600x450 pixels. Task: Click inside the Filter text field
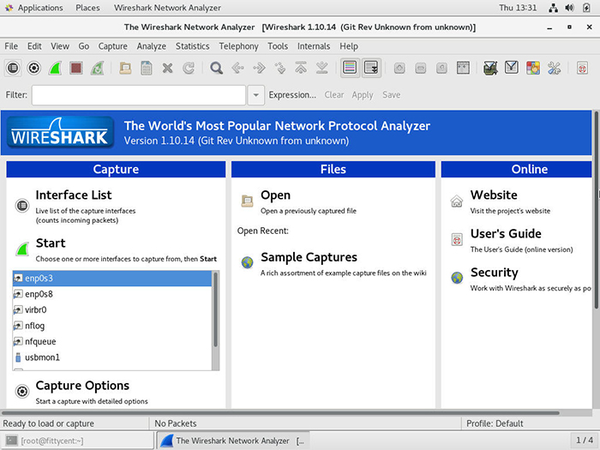(x=139, y=95)
